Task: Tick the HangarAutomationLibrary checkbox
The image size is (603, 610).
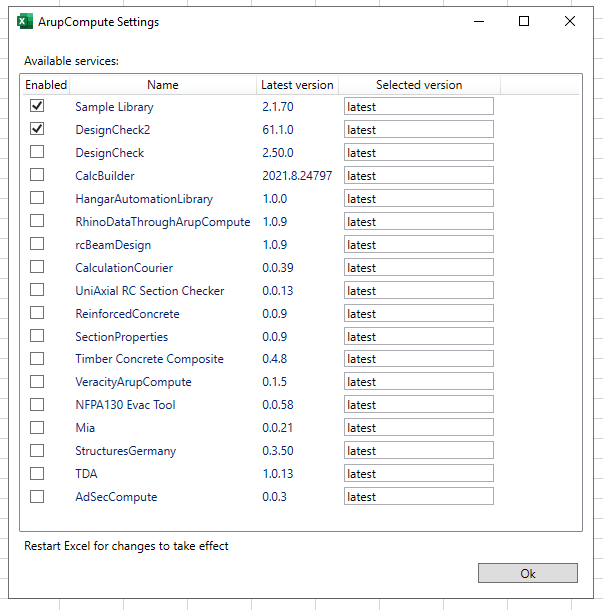Action: point(37,198)
